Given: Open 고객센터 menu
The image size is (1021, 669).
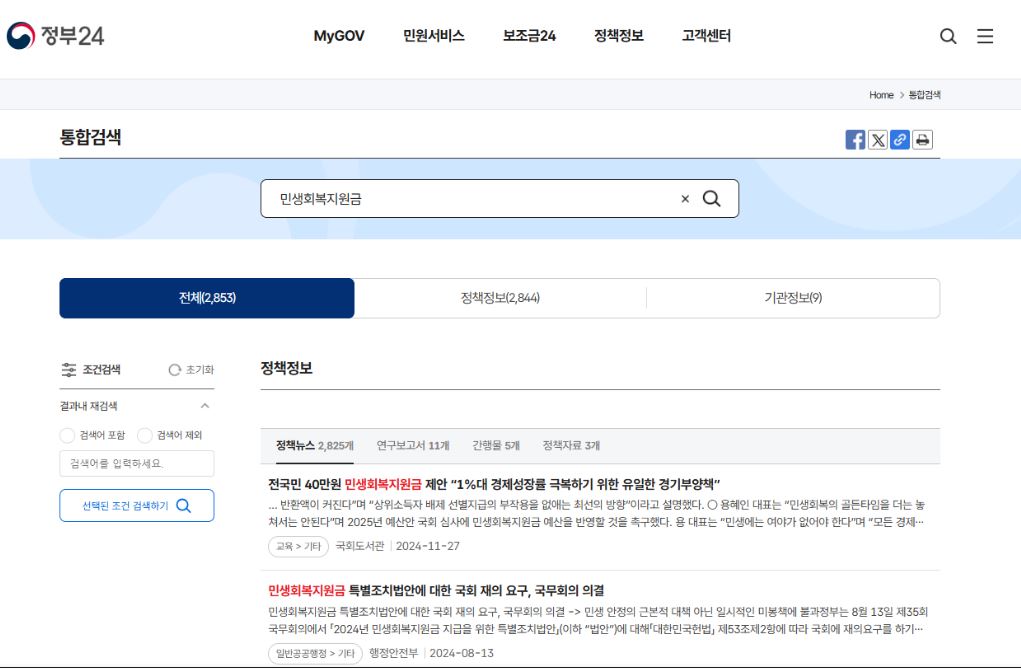Looking at the screenshot, I should tap(706, 36).
